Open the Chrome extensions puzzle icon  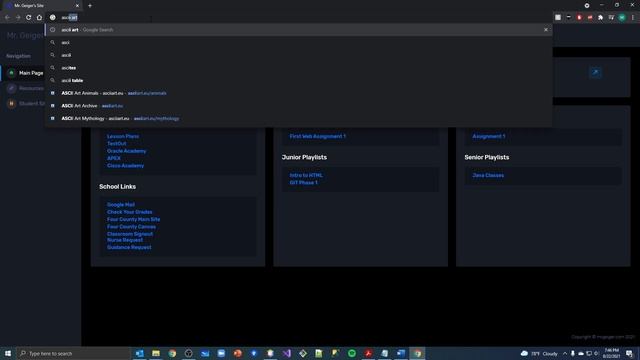600,18
